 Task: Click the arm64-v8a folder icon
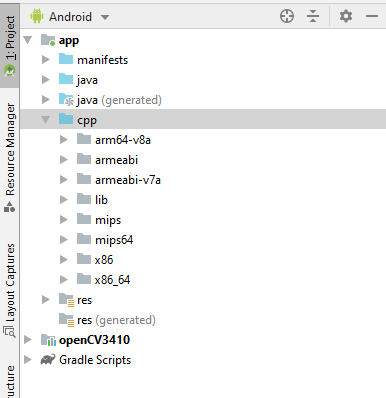pos(84,139)
